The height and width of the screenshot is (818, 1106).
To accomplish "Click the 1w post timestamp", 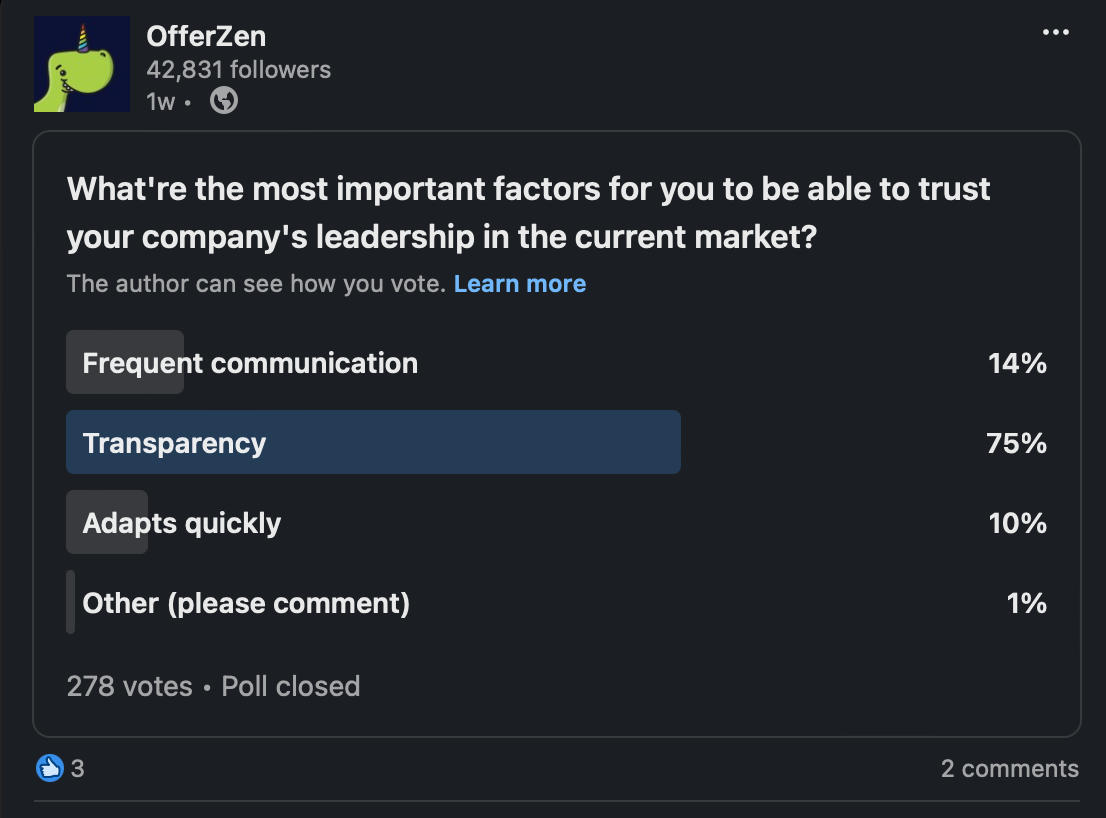I will coord(160,101).
